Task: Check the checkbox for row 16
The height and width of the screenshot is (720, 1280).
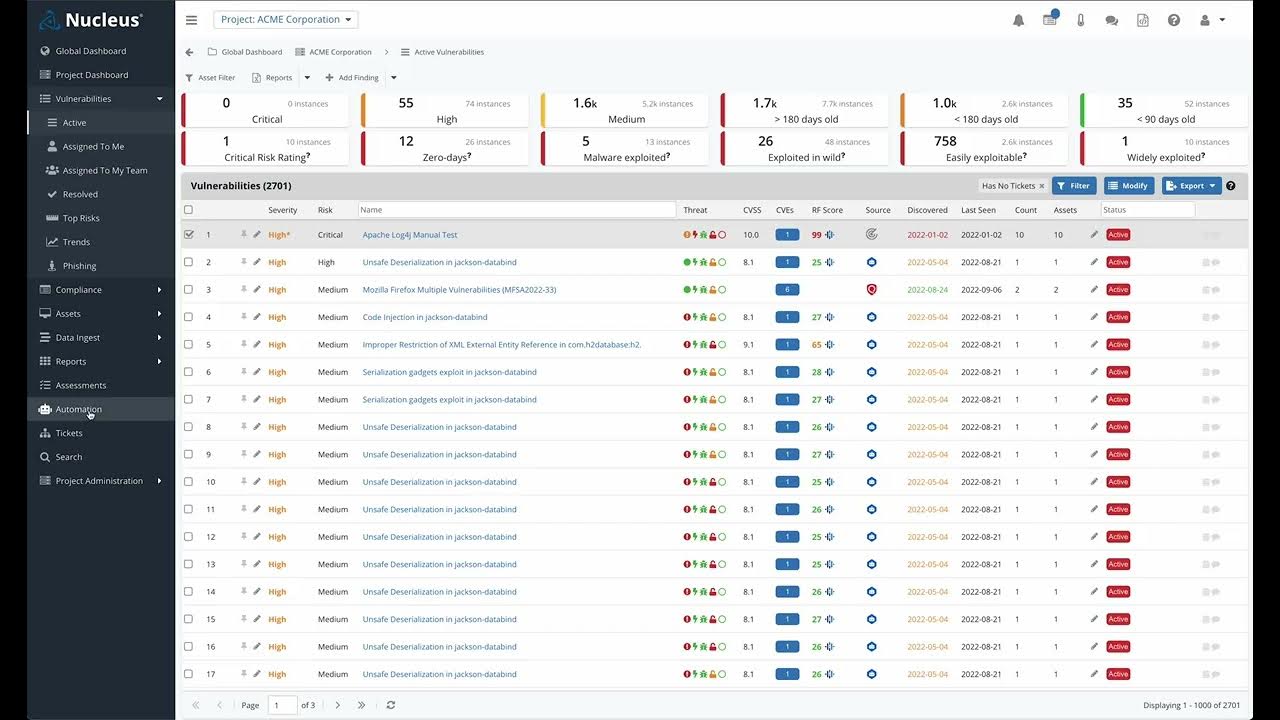Action: (188, 647)
